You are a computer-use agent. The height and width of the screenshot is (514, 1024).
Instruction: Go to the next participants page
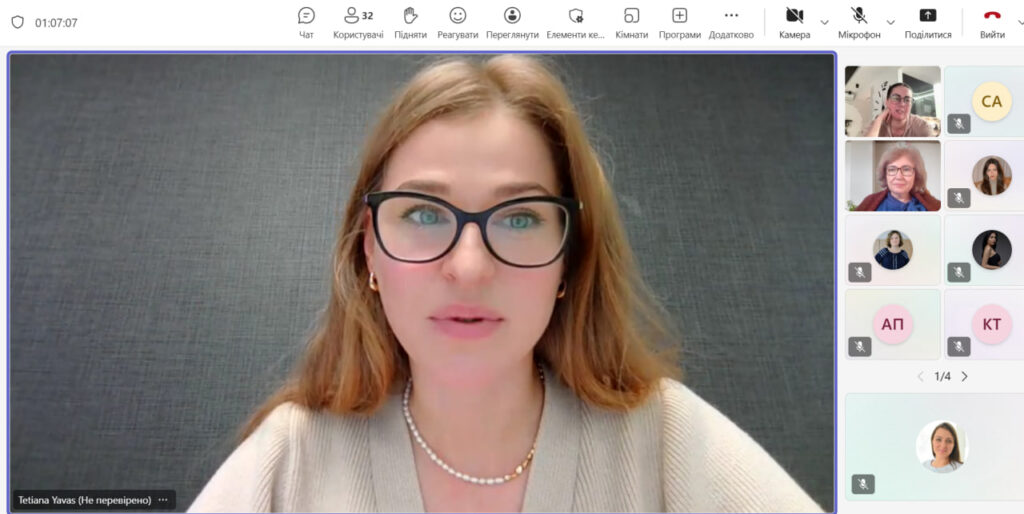tap(964, 376)
